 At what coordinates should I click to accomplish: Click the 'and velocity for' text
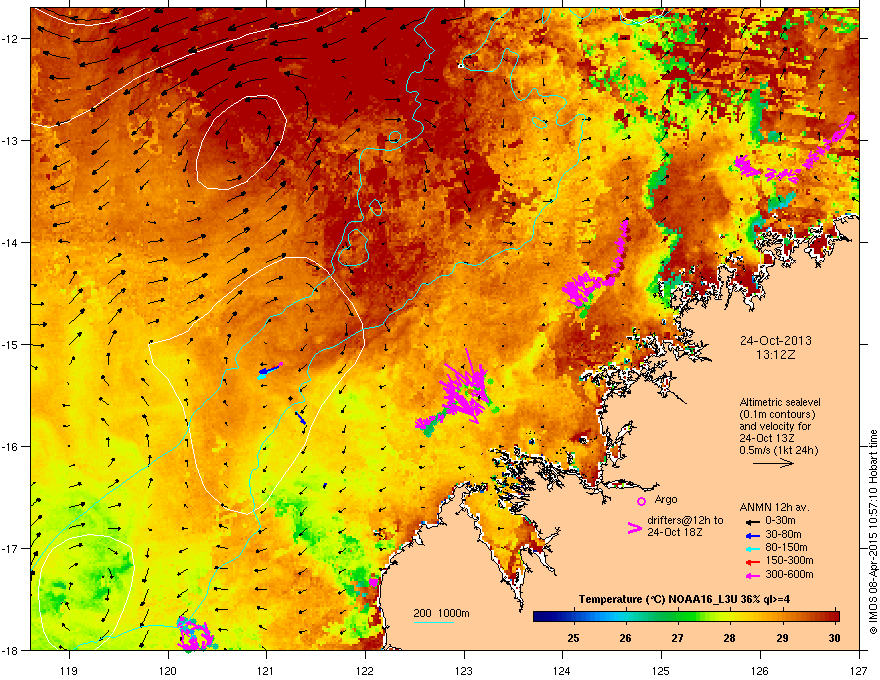[x=775, y=426]
